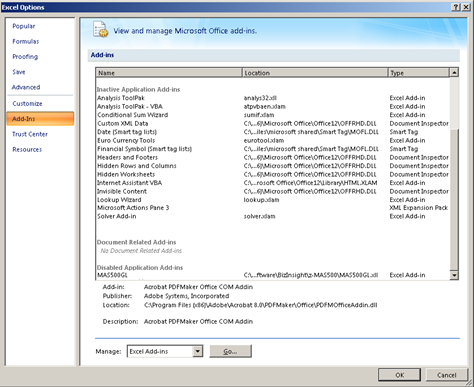
Task: Select the Add-Ins category
Action: click(40, 119)
